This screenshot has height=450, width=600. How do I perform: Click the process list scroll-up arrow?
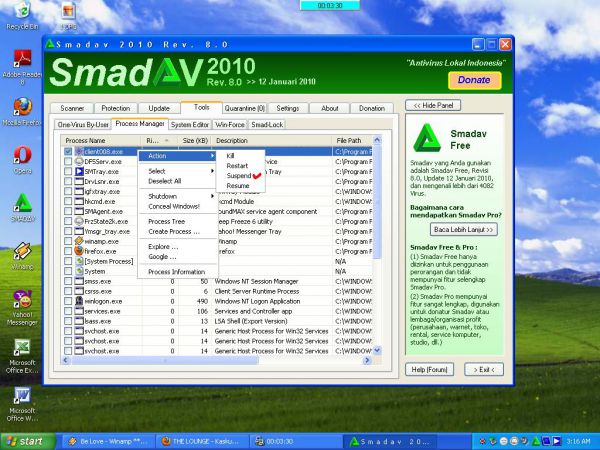pyautogui.click(x=377, y=140)
